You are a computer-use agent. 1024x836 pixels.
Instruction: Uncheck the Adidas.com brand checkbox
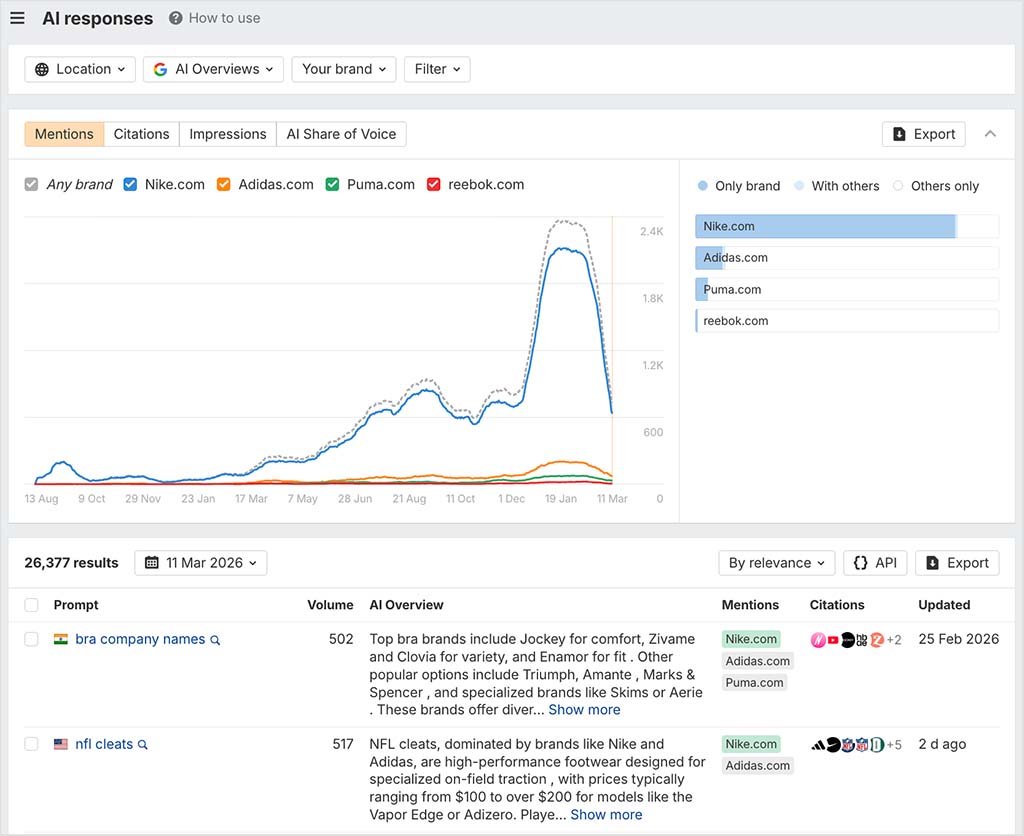[x=222, y=184]
